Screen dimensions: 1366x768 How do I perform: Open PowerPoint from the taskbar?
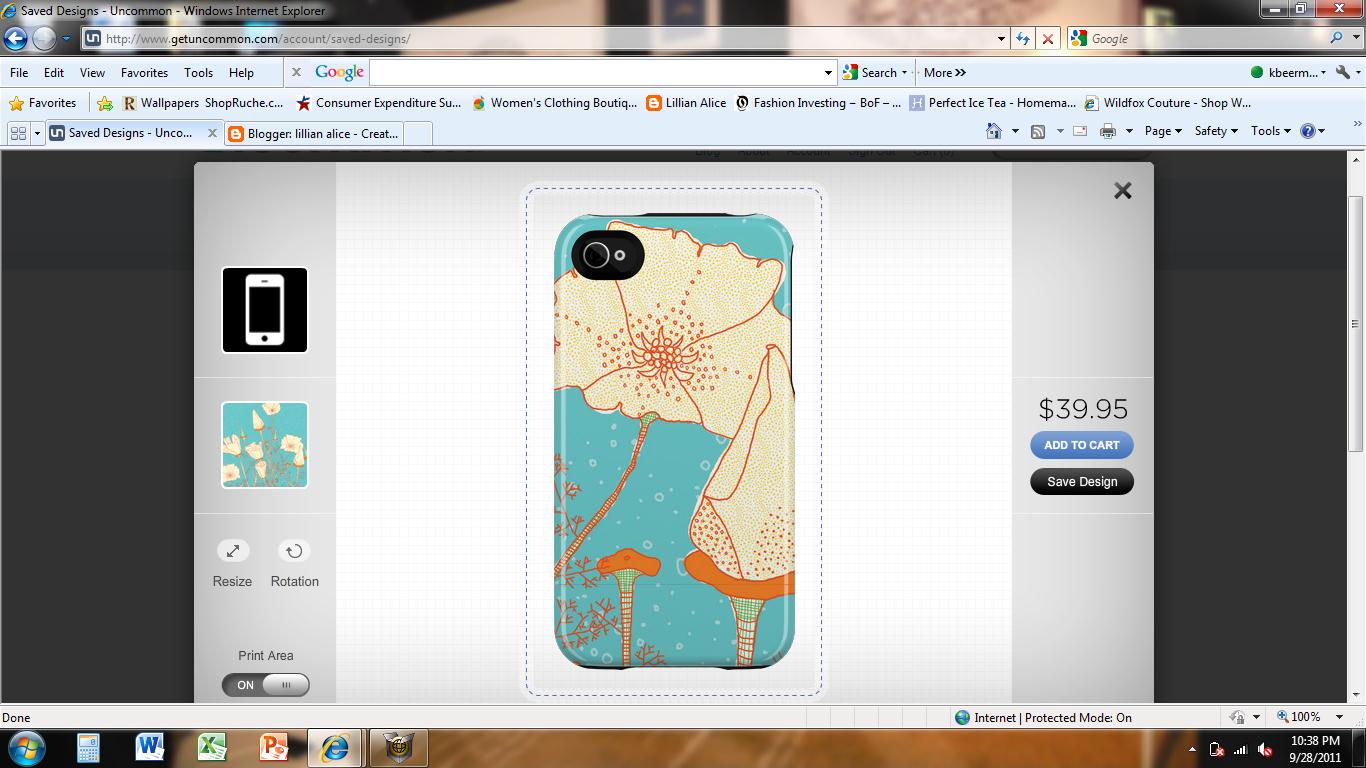point(274,748)
